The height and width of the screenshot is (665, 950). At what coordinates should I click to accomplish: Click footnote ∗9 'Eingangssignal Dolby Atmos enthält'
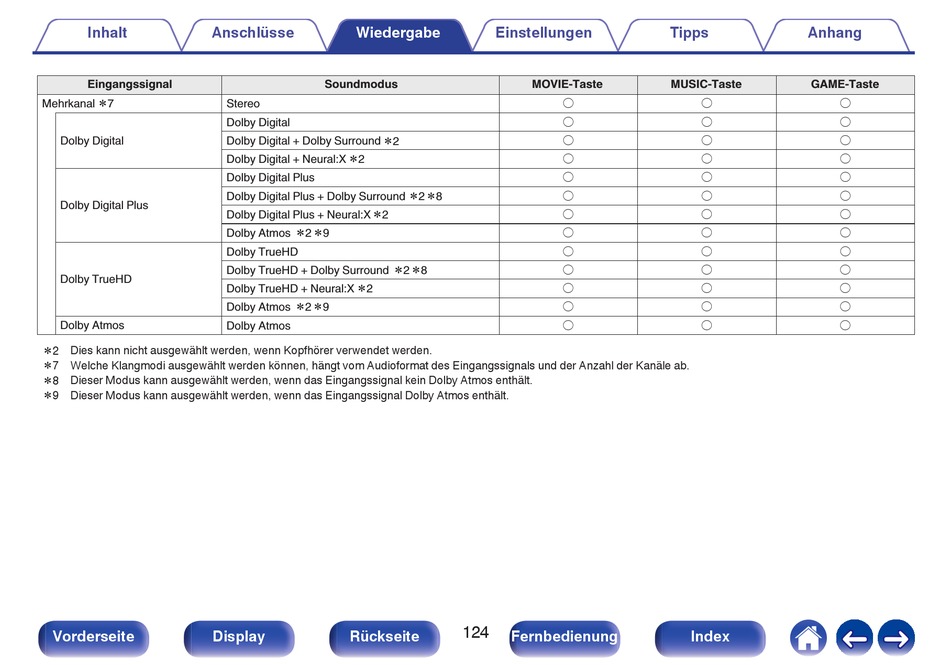(x=276, y=396)
